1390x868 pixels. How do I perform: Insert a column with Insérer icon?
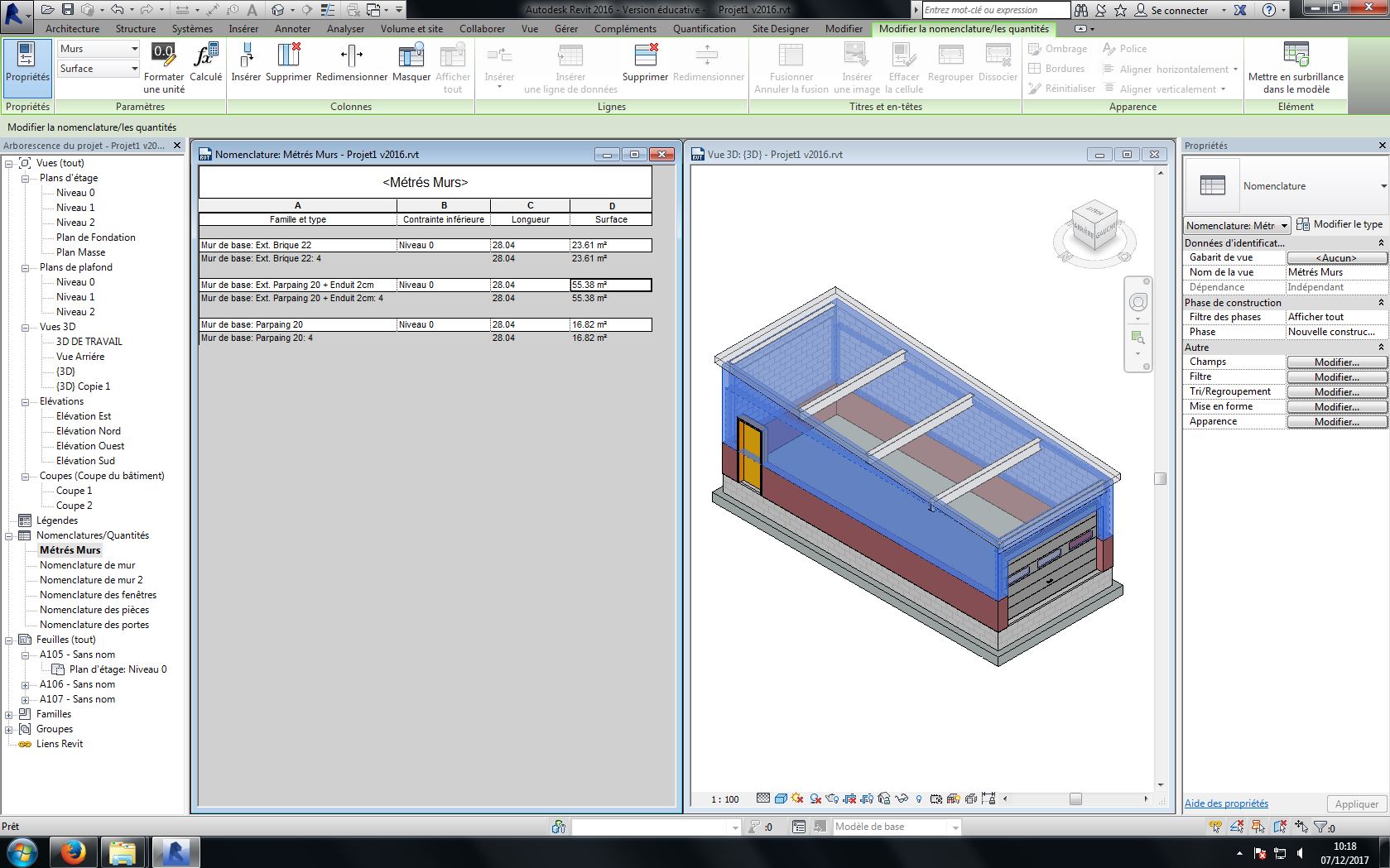click(246, 56)
